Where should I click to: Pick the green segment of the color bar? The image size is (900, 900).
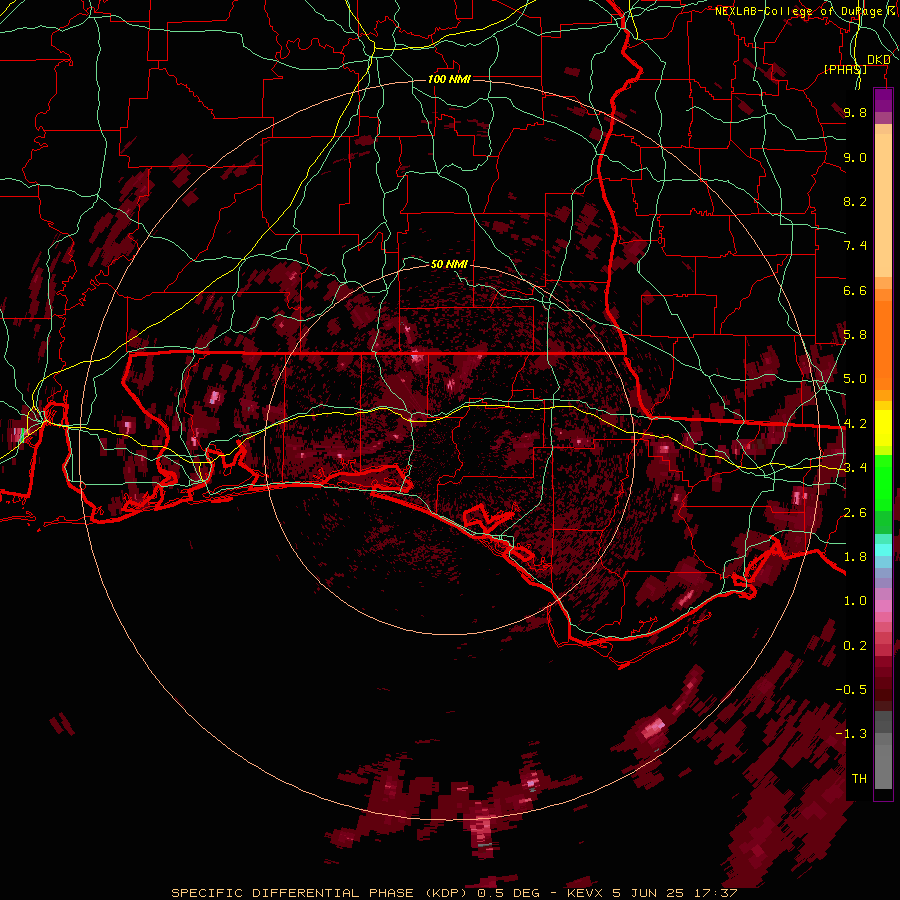(883, 483)
